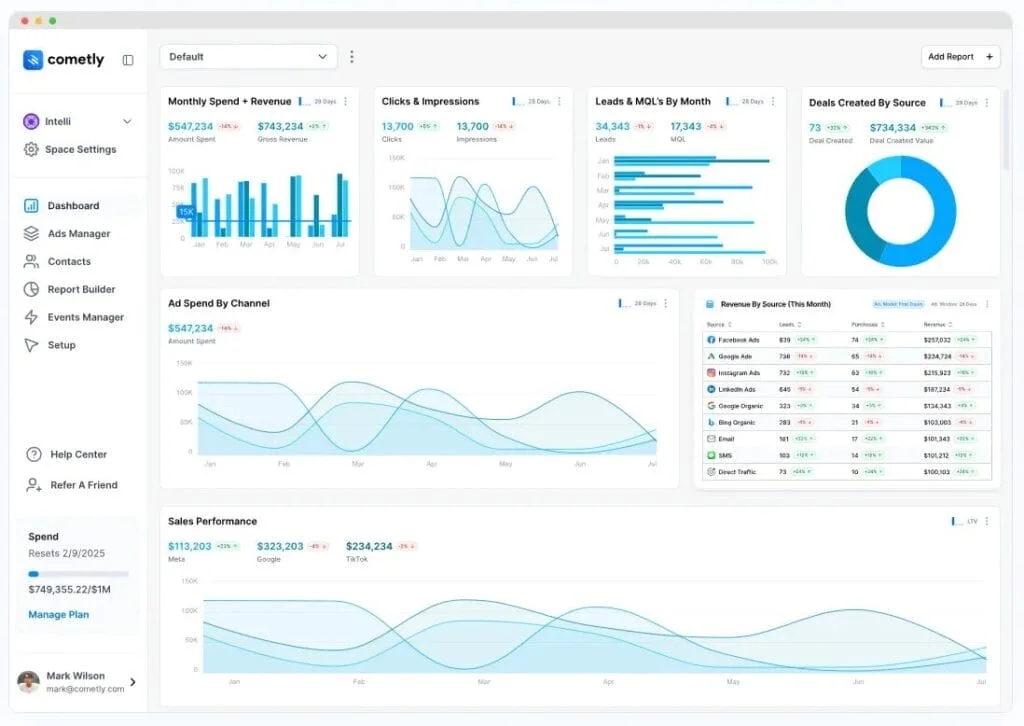Click the Manage Plan link

(x=58, y=614)
